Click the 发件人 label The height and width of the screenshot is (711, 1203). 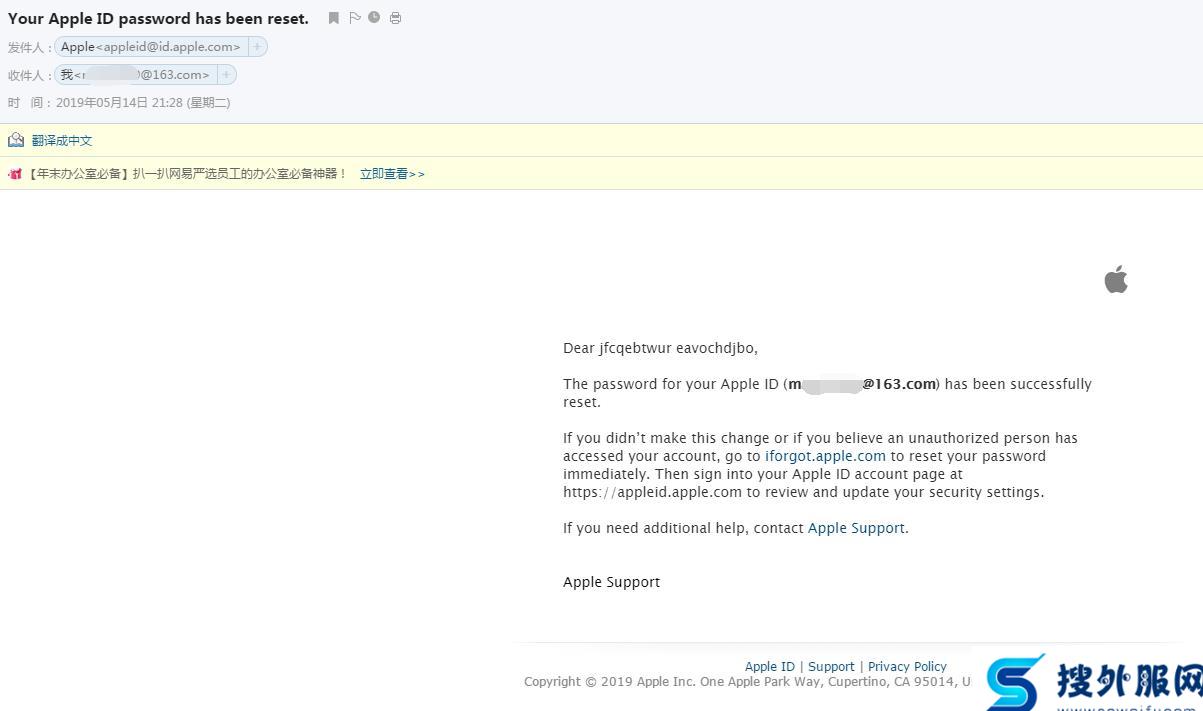(x=28, y=47)
